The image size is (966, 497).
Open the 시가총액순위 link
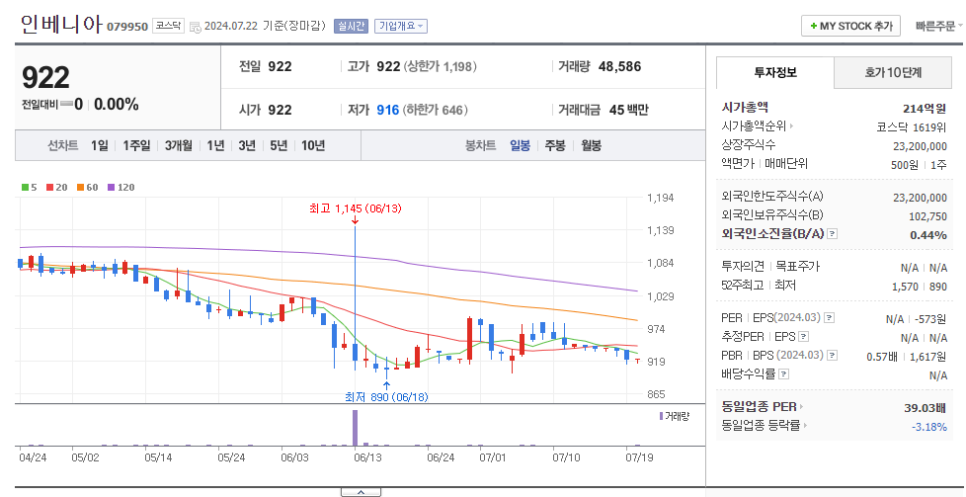[757, 126]
